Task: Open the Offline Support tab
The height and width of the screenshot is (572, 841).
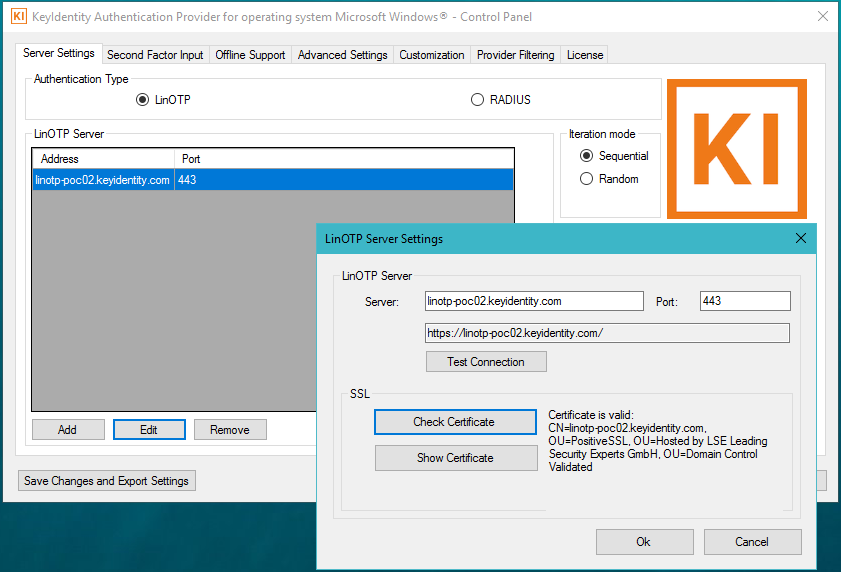Action: coord(250,55)
